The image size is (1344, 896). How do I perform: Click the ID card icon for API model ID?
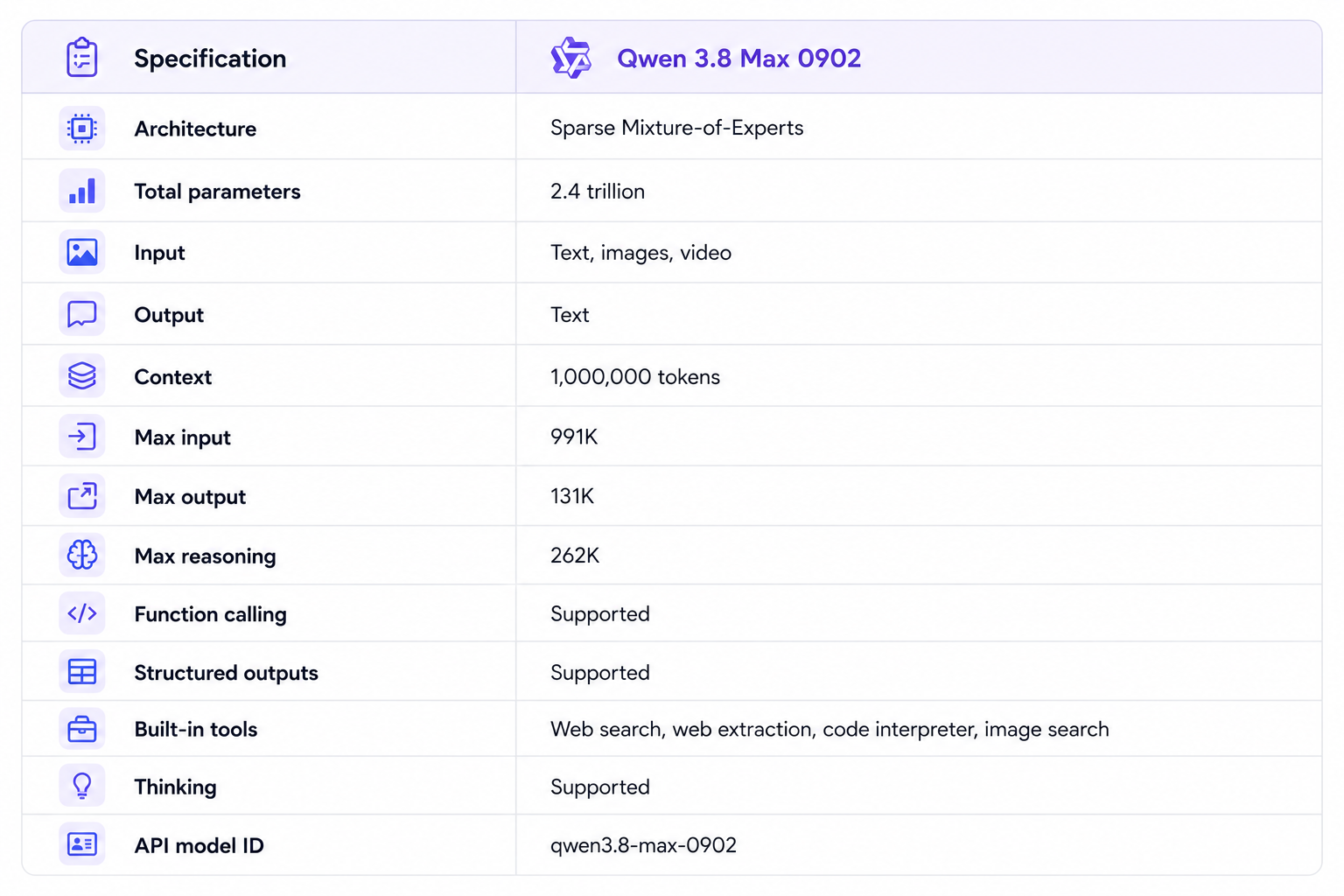tap(82, 844)
